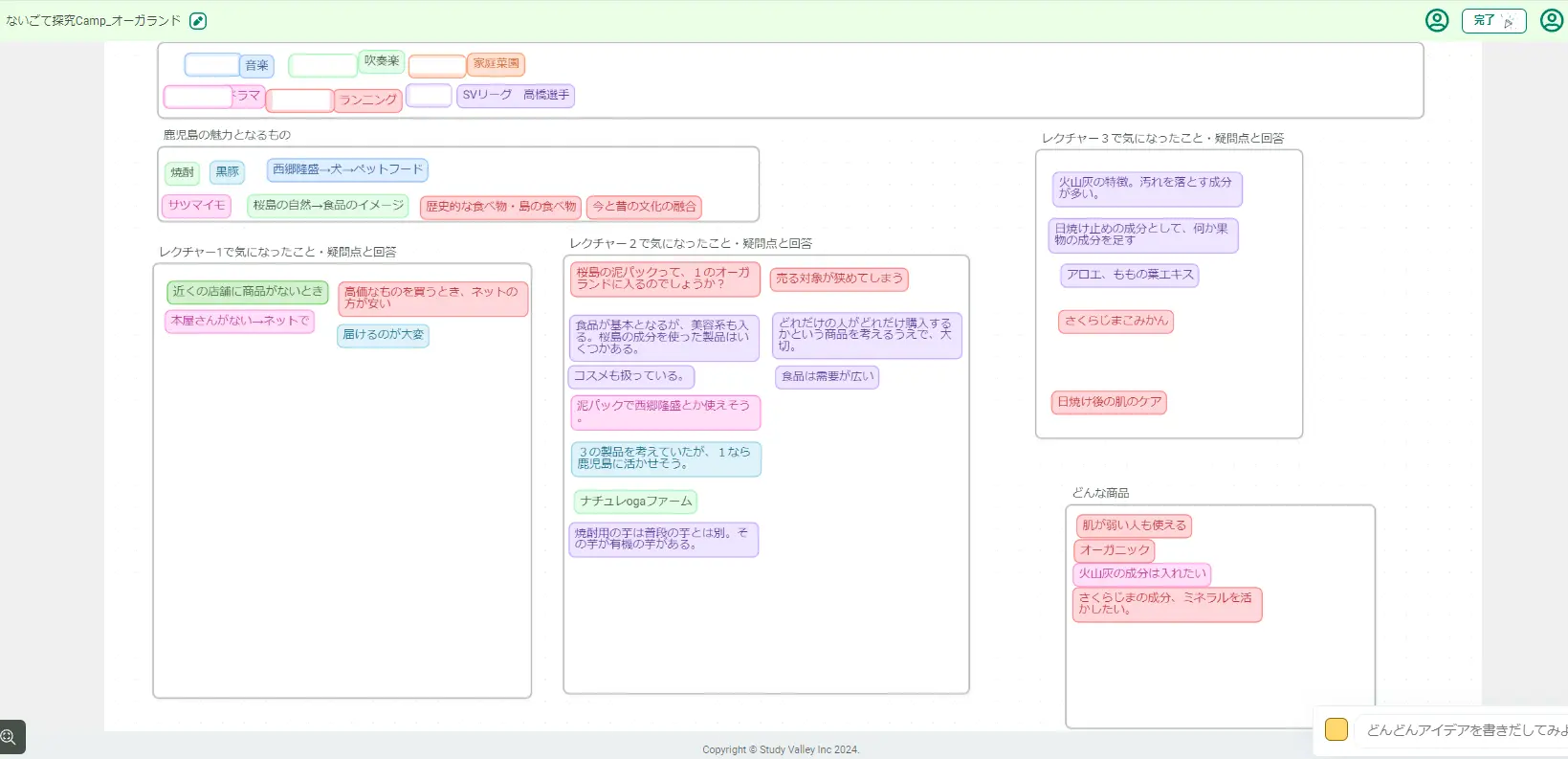The width and height of the screenshot is (1568, 759).
Task: Select the 今と昔の文化の融合 note
Action: click(644, 207)
